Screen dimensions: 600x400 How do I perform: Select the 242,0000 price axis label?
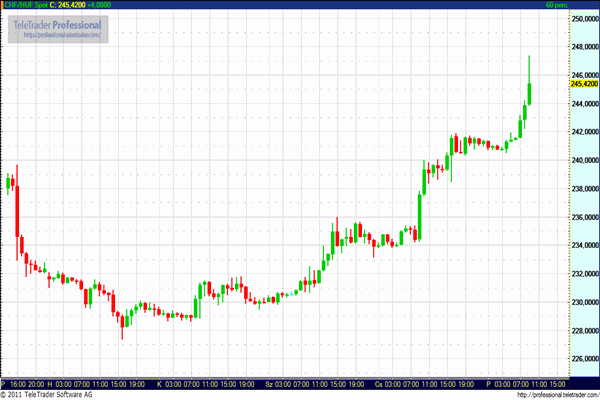click(x=585, y=132)
